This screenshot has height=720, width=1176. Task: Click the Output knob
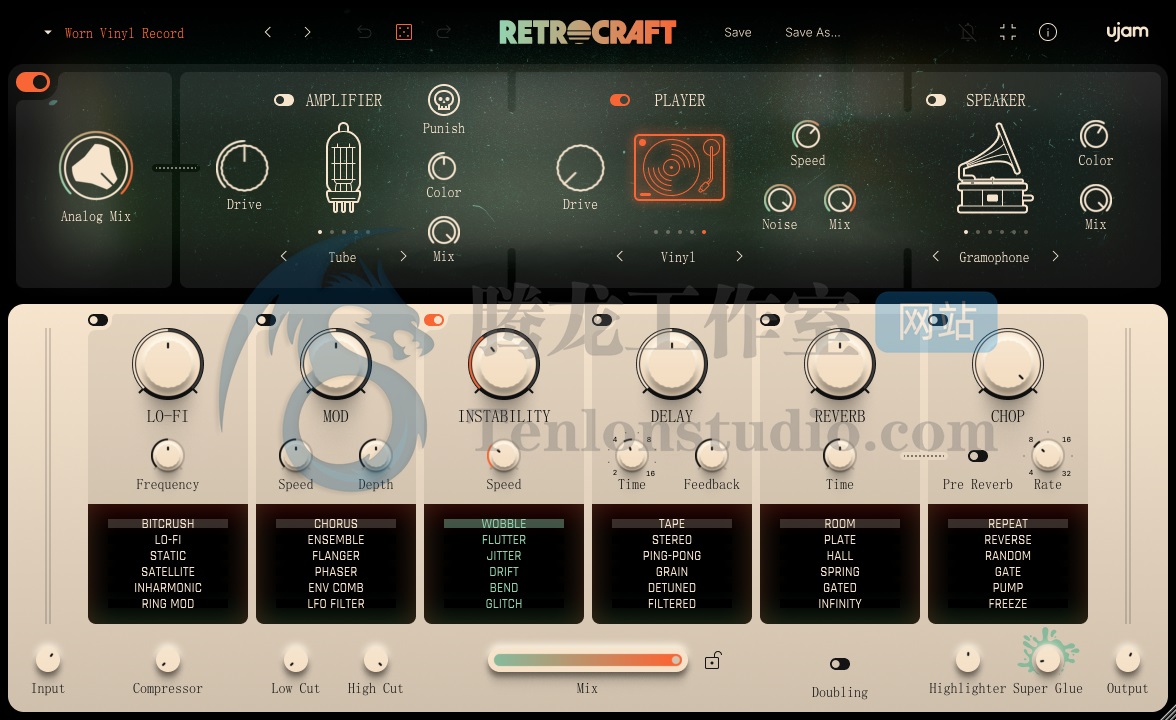click(x=1127, y=659)
